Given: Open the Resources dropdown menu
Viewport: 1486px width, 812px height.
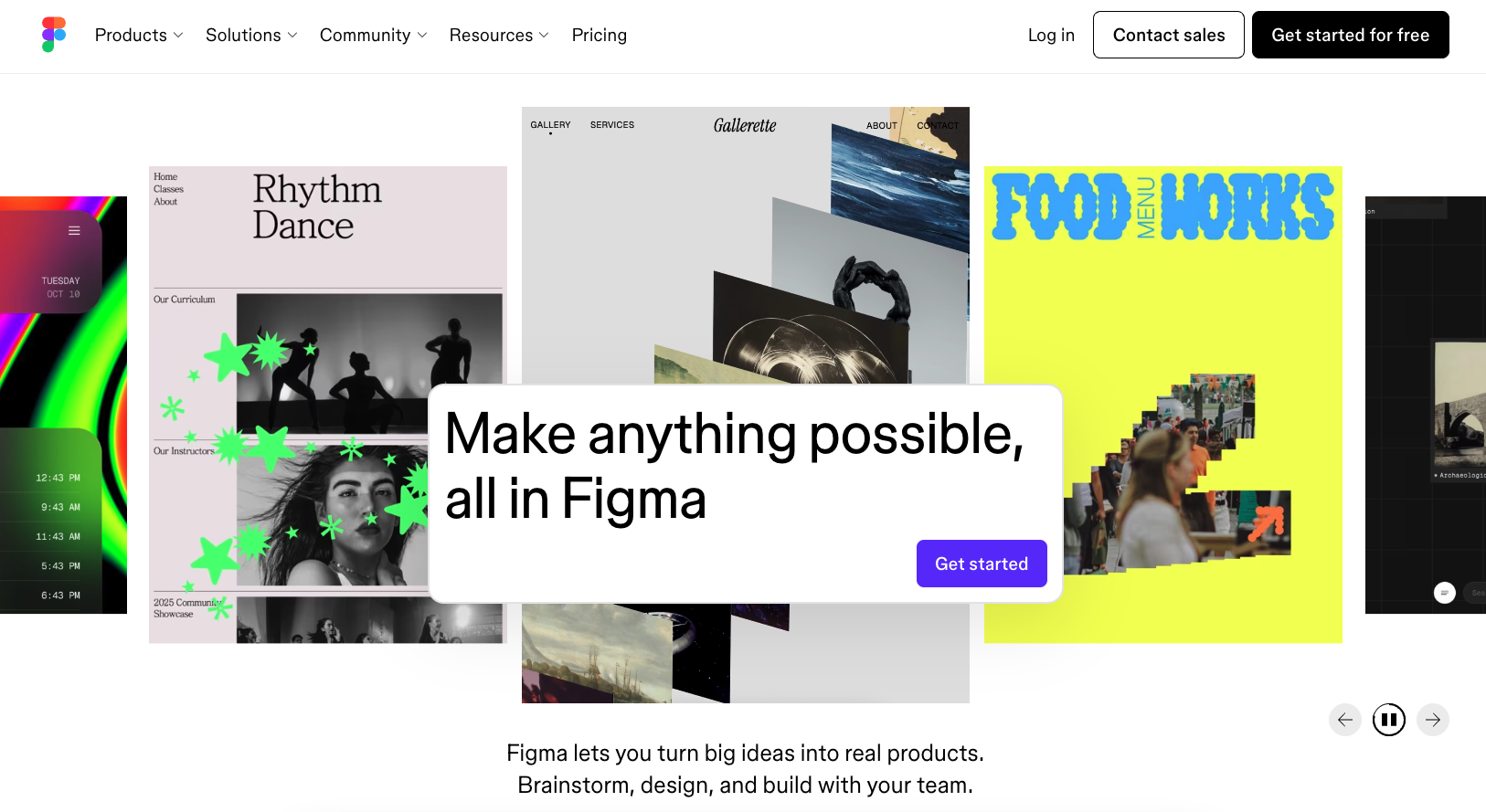Looking at the screenshot, I should 499,35.
